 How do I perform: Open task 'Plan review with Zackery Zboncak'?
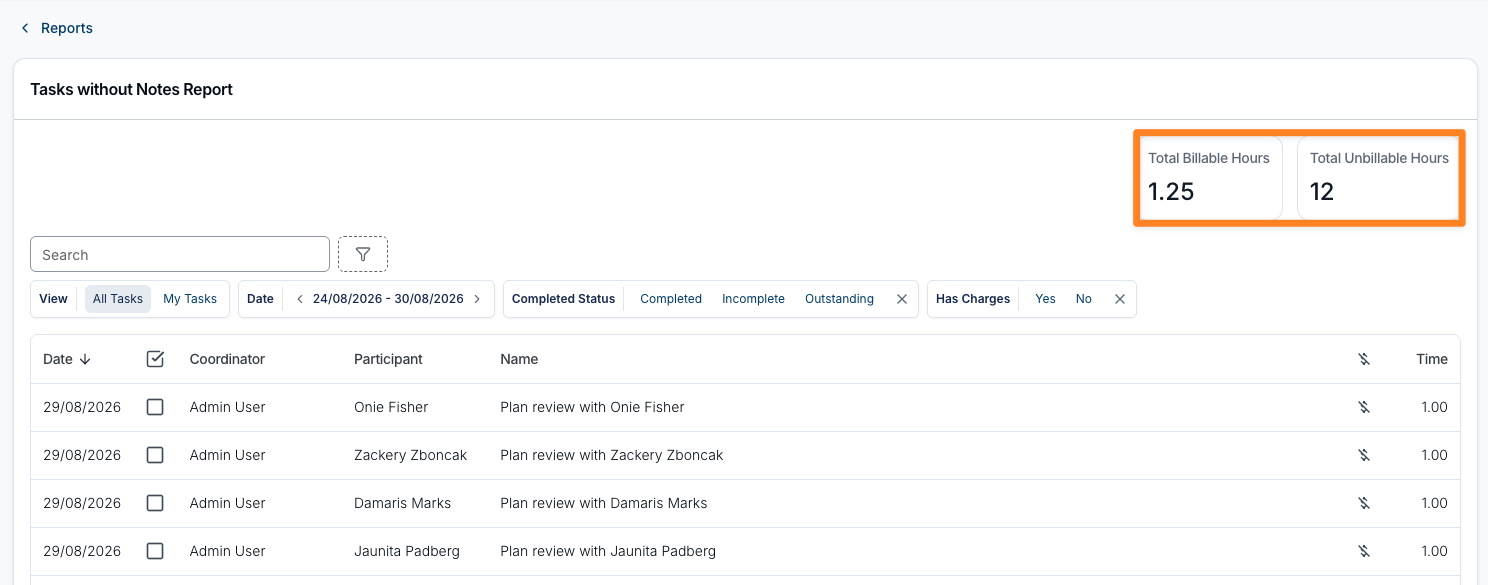point(611,455)
